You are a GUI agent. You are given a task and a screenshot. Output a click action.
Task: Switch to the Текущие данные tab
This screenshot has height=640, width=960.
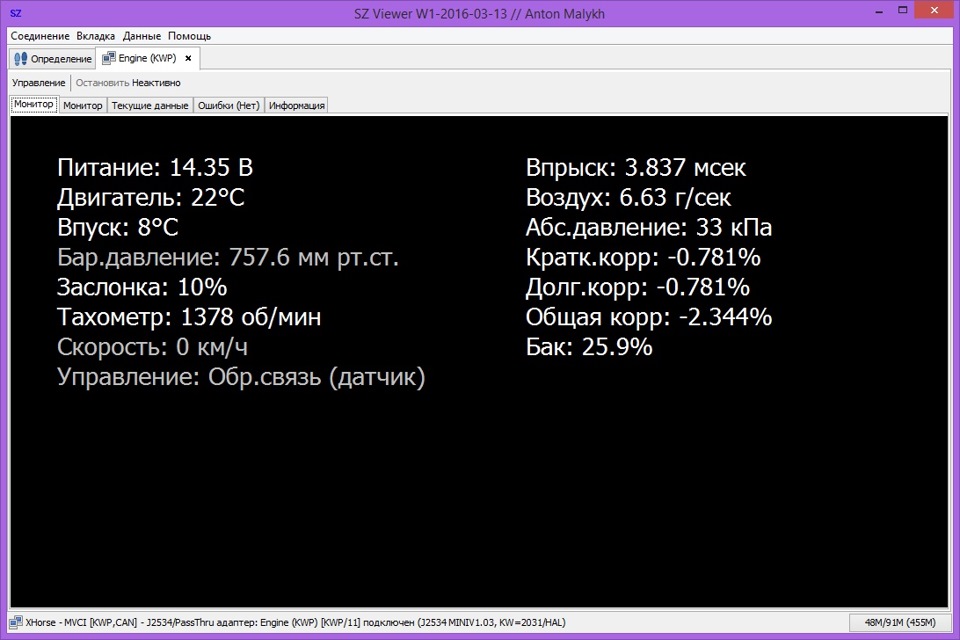pyautogui.click(x=150, y=105)
